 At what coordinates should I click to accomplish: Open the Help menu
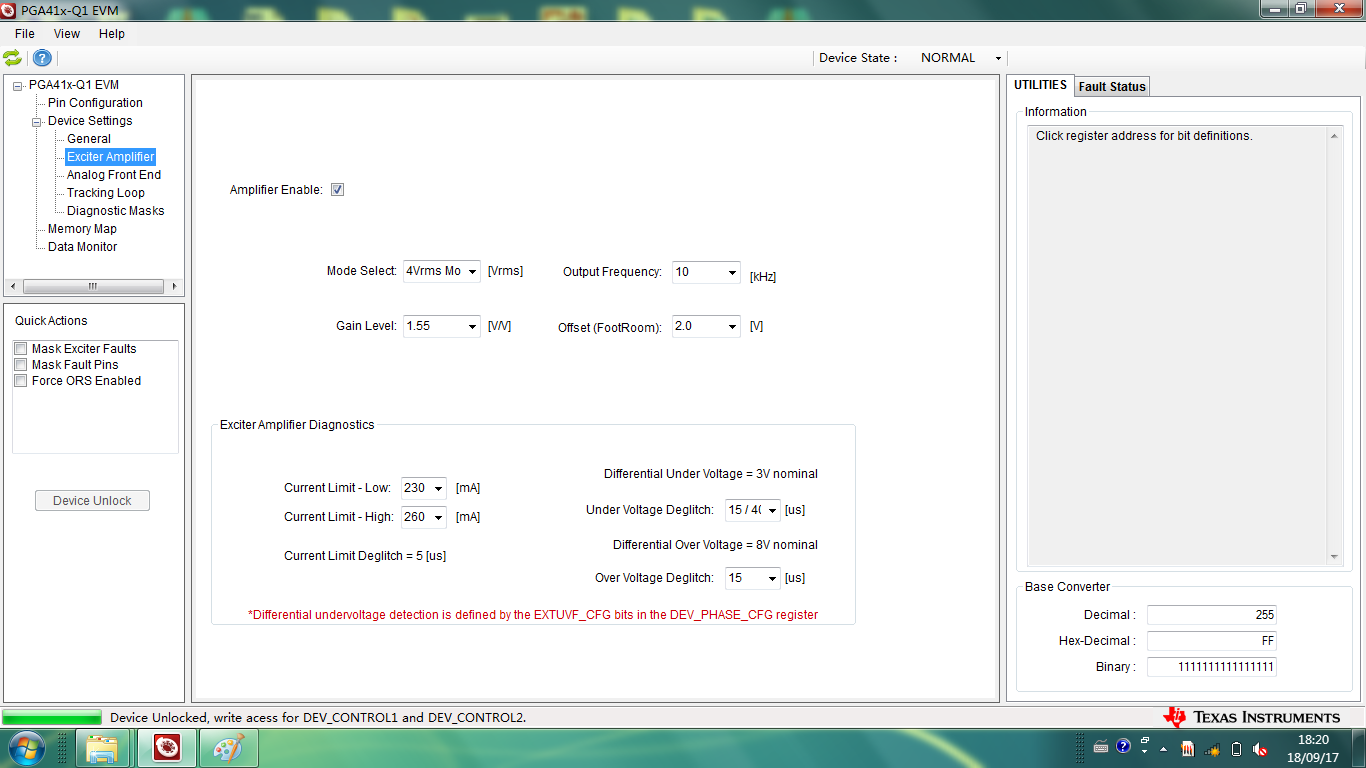(112, 34)
